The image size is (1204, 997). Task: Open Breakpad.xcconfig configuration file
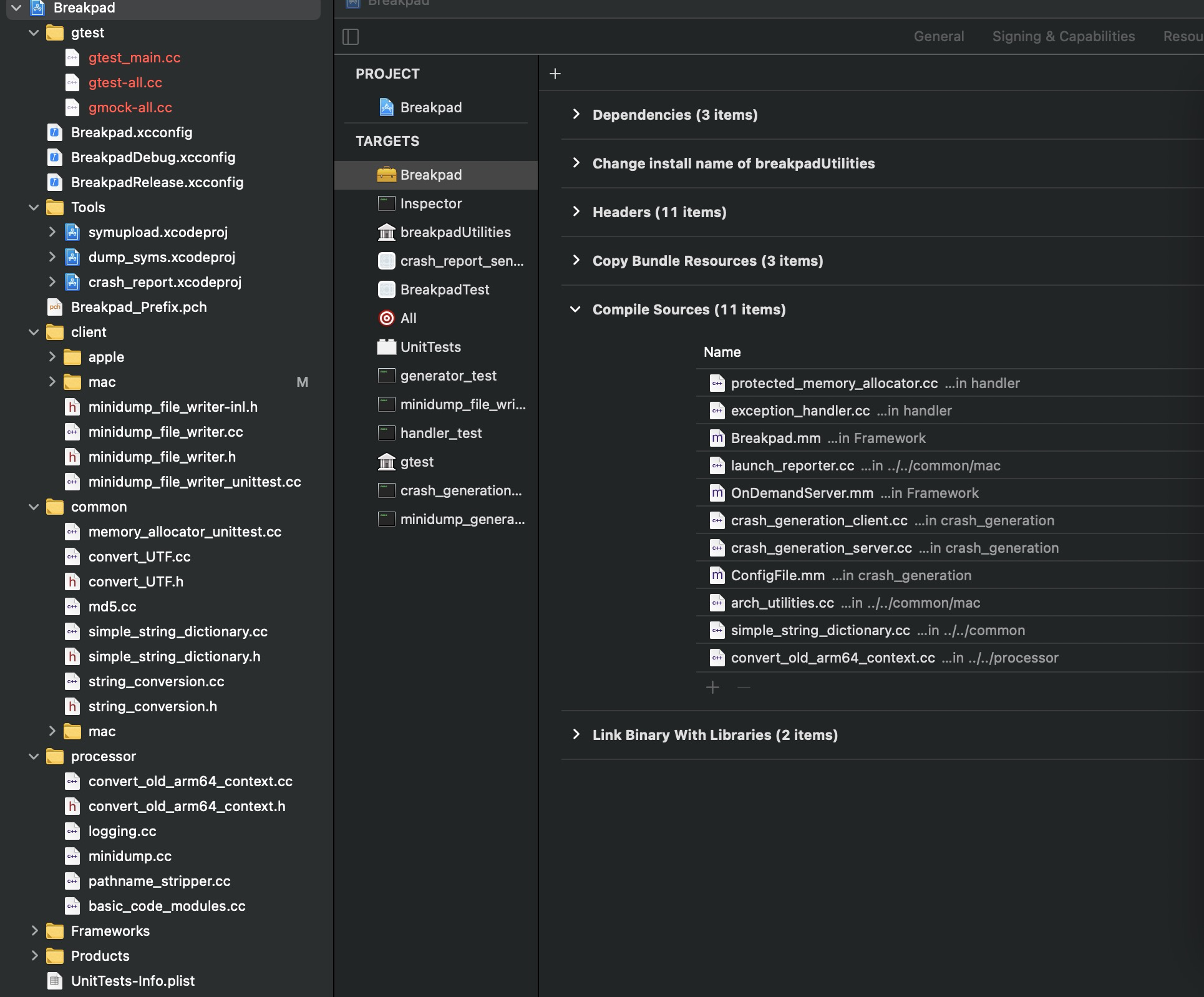click(x=132, y=132)
